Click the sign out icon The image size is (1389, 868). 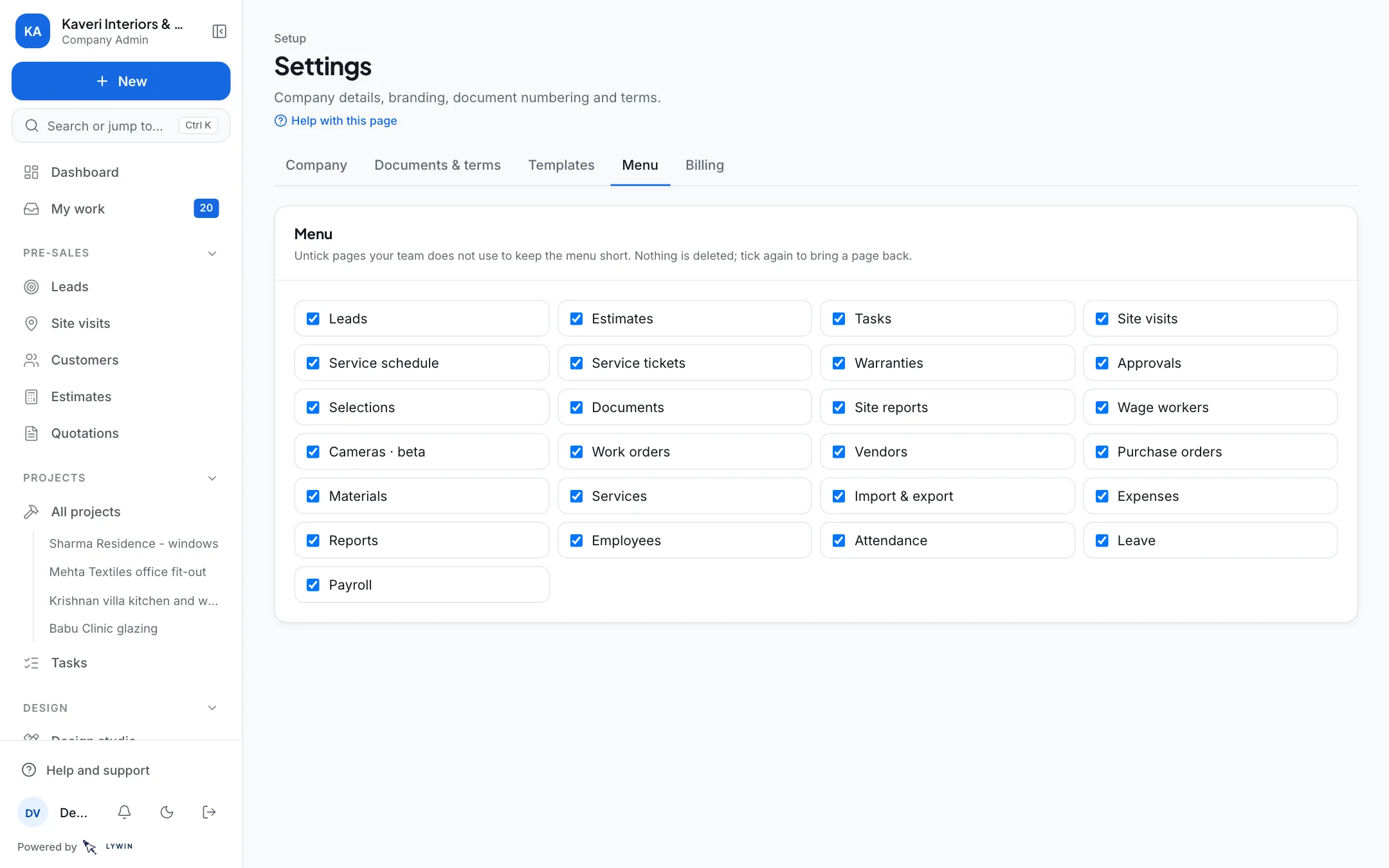click(209, 812)
